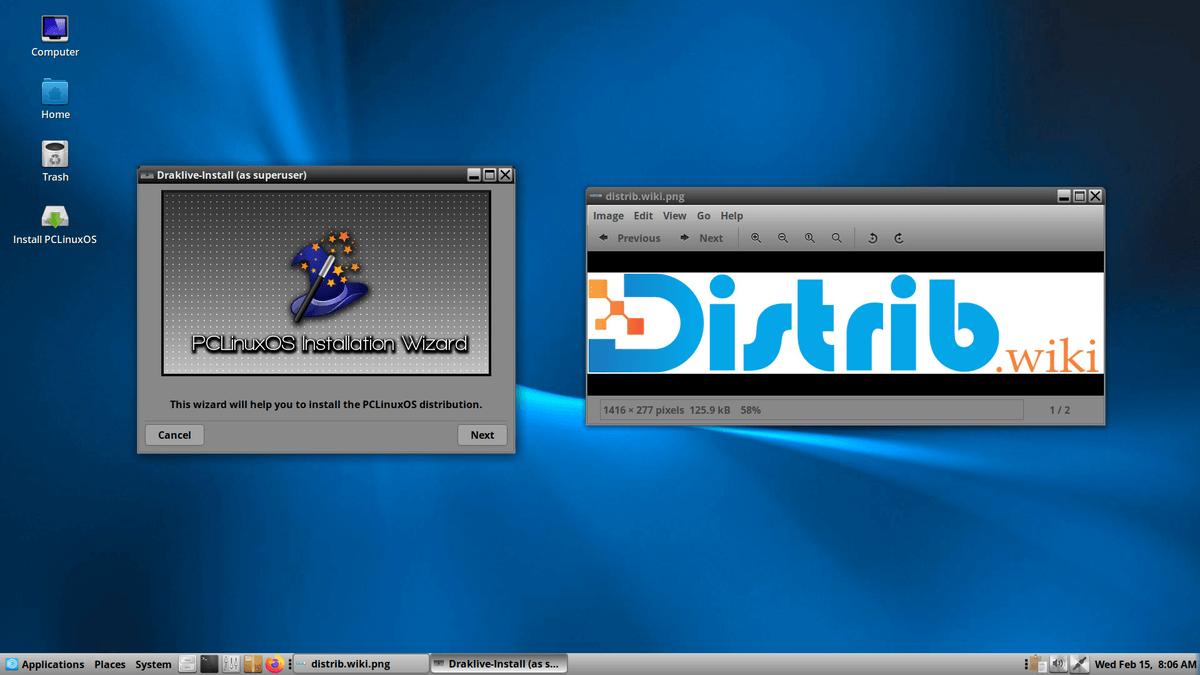1200x675 pixels.
Task: Click image info text in viewer status bar
Action: (x=682, y=410)
